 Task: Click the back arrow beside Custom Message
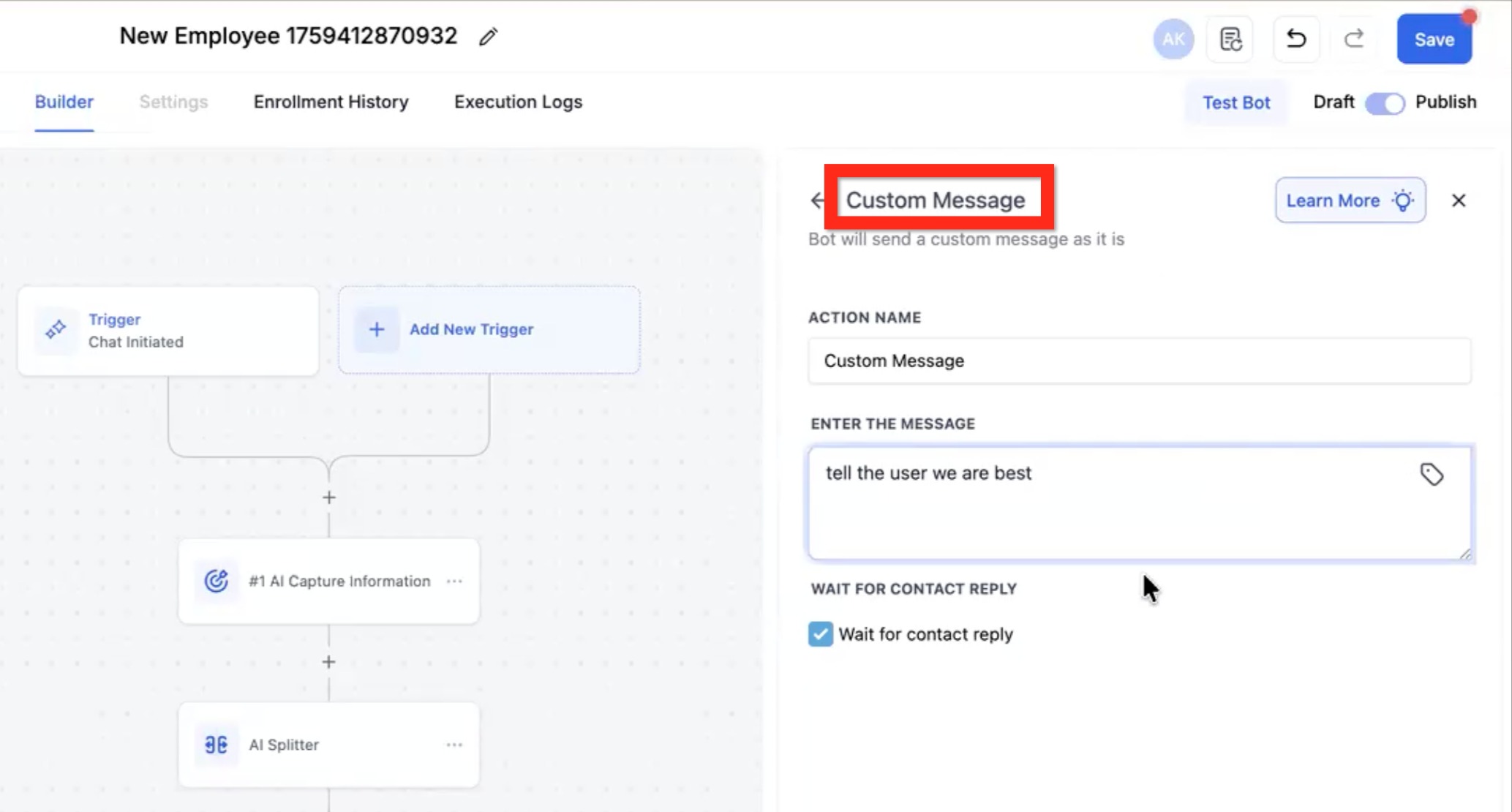point(817,200)
